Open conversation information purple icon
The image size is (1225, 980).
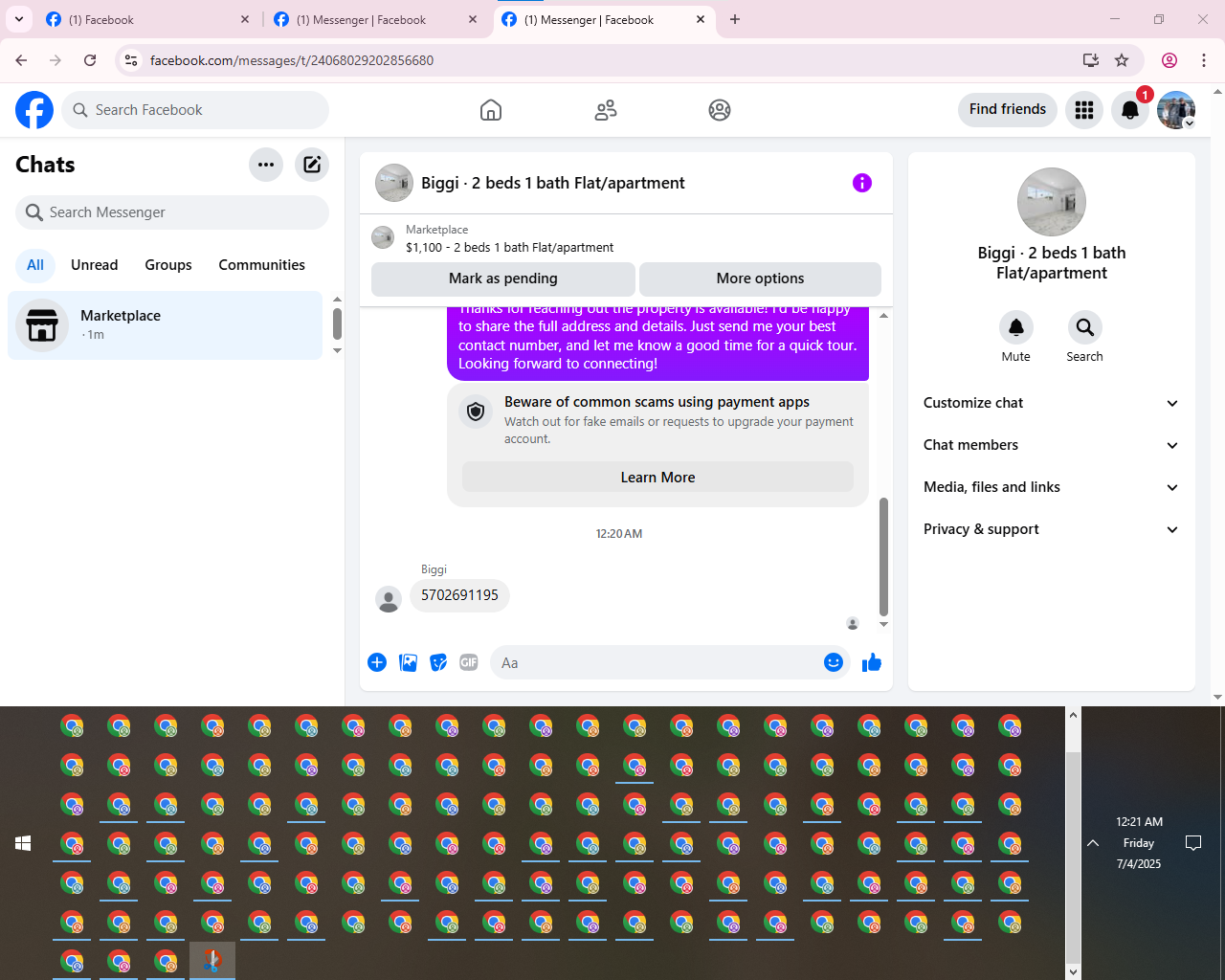point(862,183)
